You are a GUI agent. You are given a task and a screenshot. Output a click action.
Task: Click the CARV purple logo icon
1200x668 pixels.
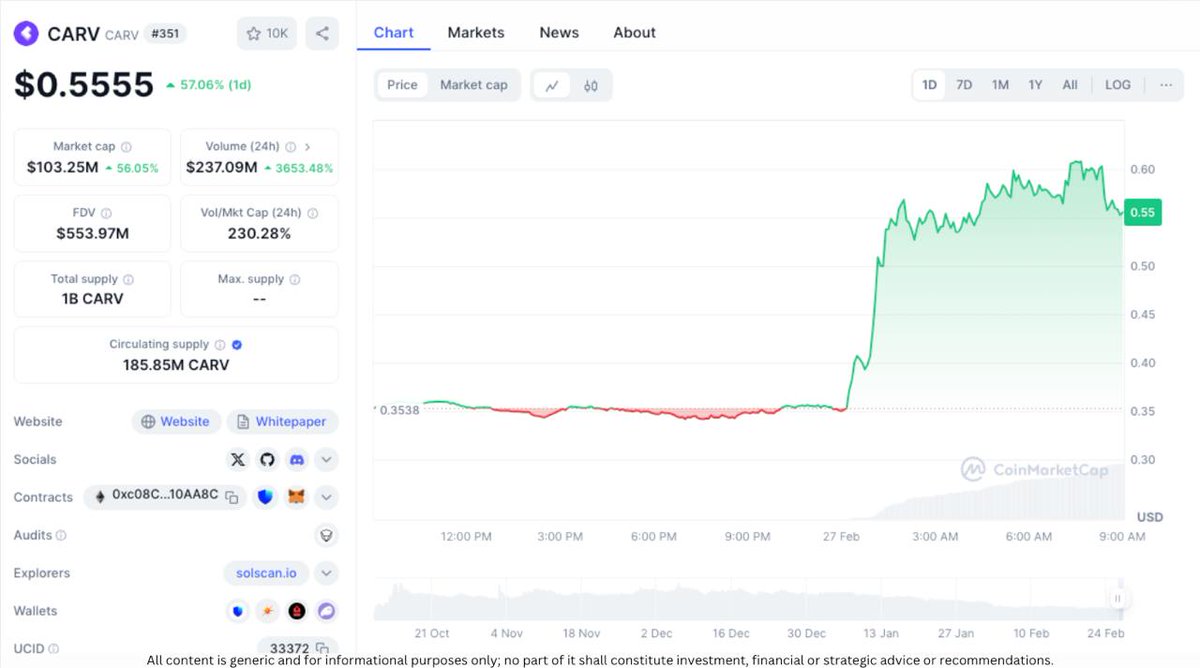point(26,34)
